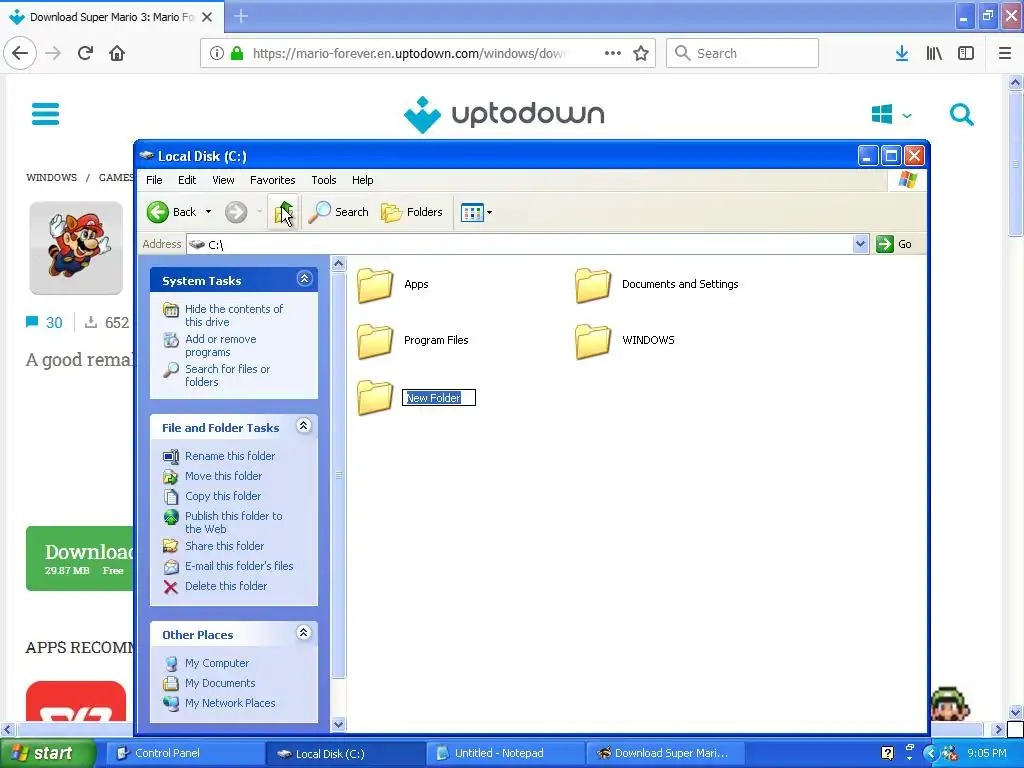The height and width of the screenshot is (768, 1024).
Task: Open Firefox Downloads arrow icon
Action: click(x=902, y=53)
